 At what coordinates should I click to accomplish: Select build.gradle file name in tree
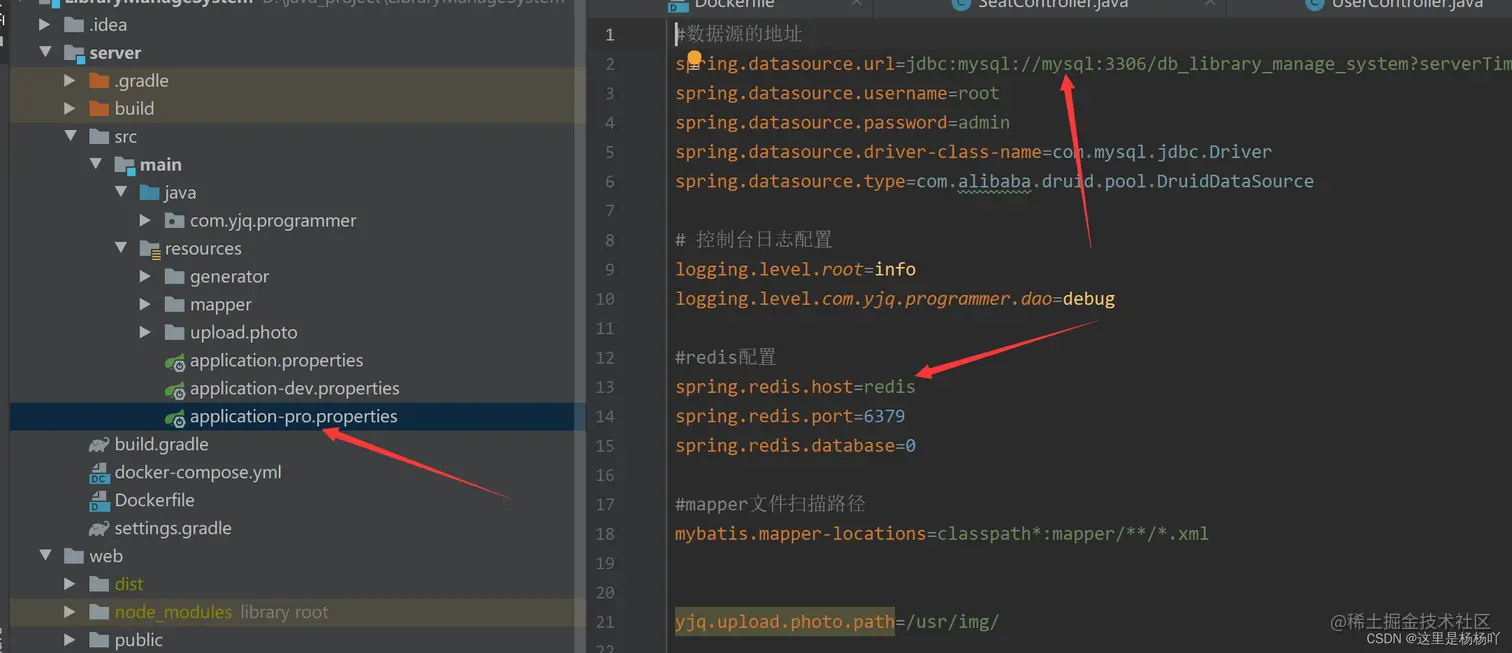pyautogui.click(x=162, y=445)
